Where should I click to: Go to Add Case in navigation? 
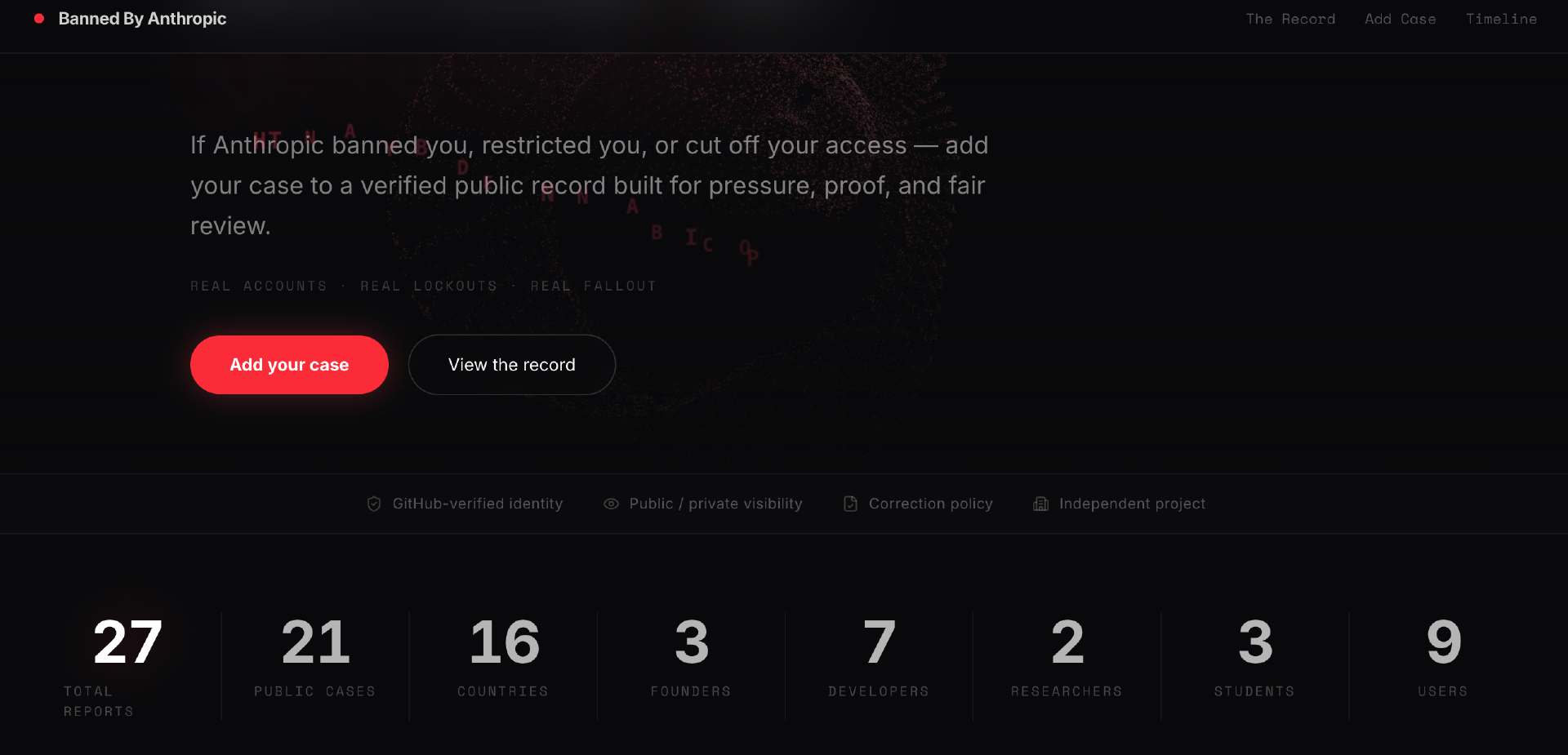pyautogui.click(x=1400, y=19)
